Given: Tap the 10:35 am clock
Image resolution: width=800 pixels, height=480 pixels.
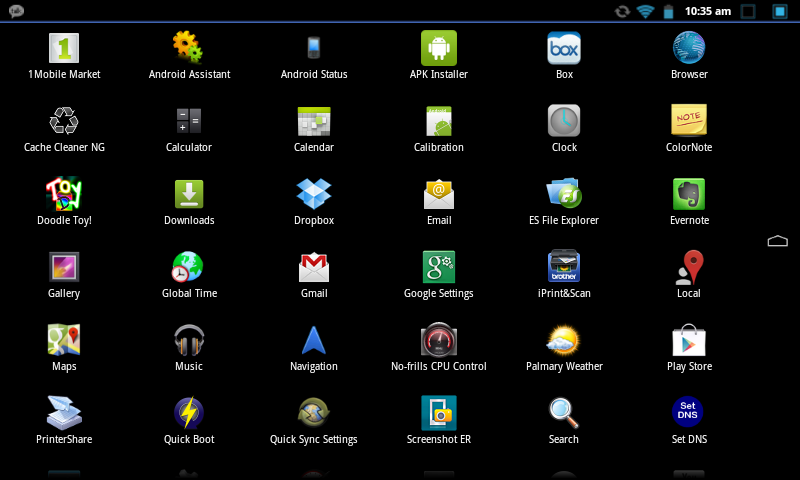Looking at the screenshot, I should pyautogui.click(x=708, y=11).
